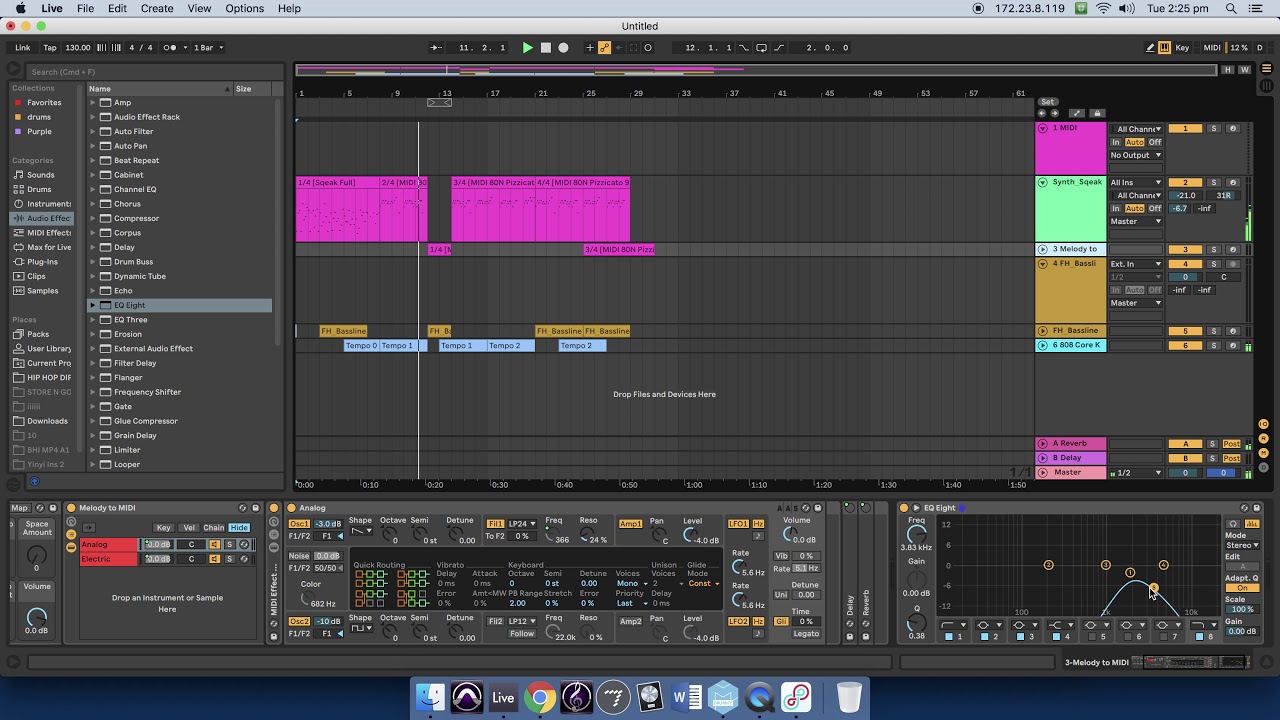Stop playback with the transport Stop button
This screenshot has height=720, width=1280.
point(545,47)
